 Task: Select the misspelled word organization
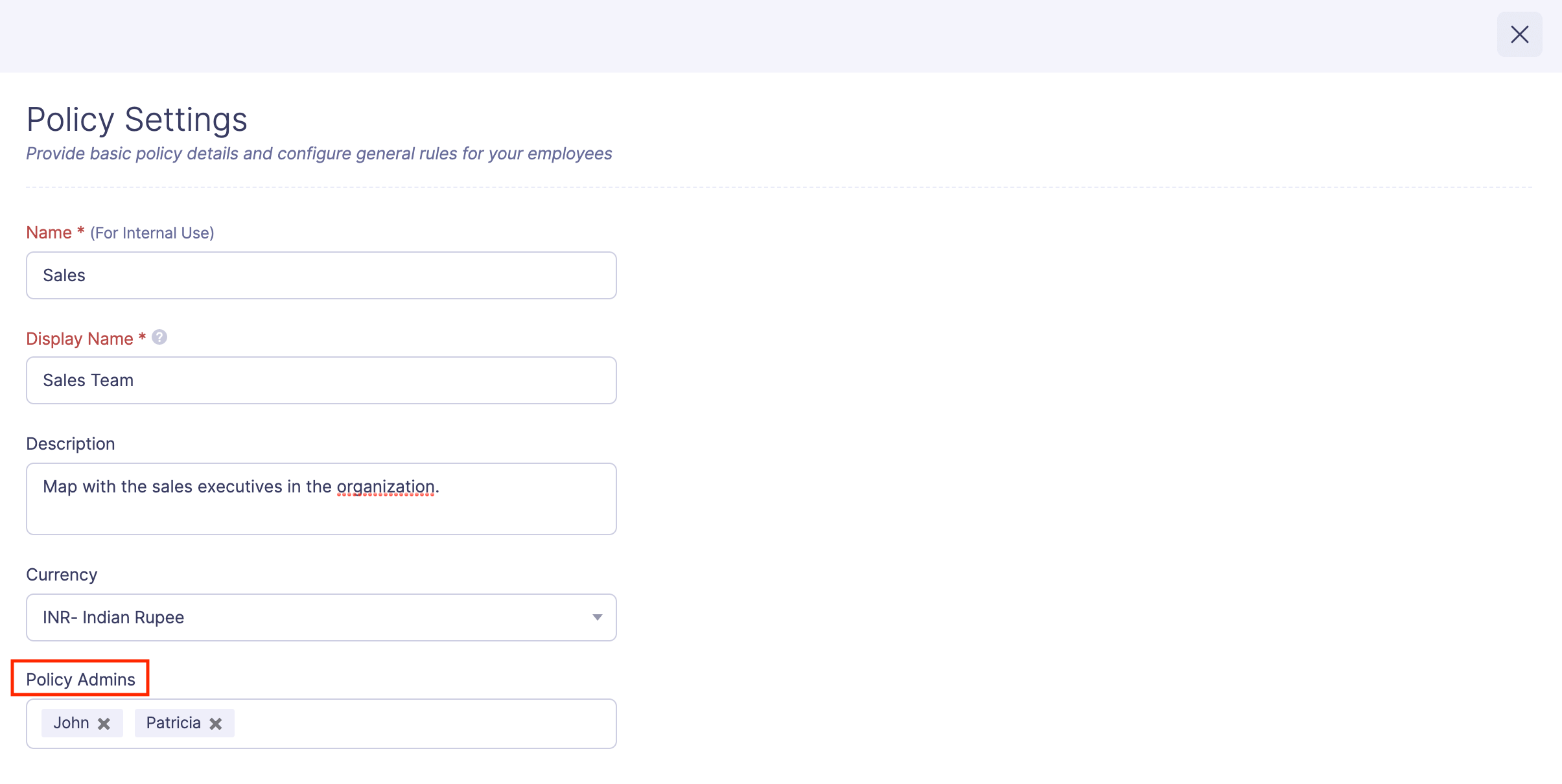[386, 486]
